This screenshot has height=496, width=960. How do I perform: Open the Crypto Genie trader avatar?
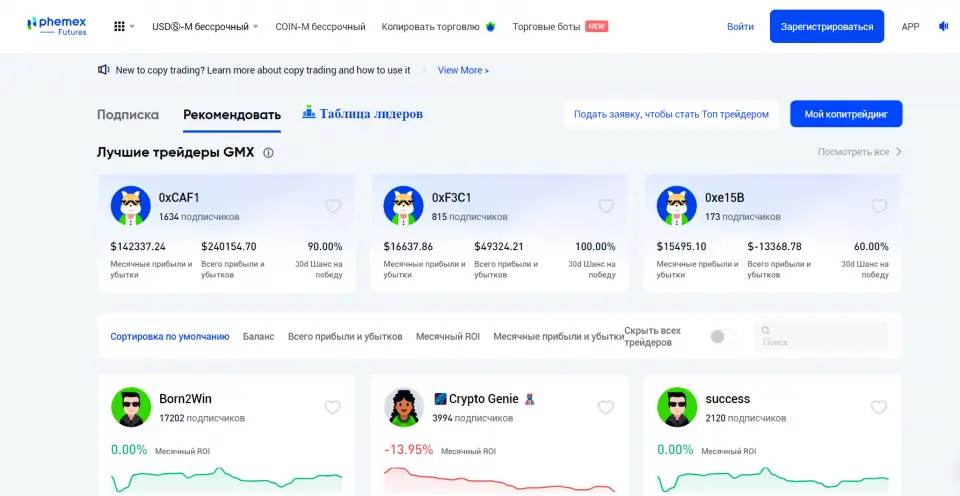click(404, 407)
